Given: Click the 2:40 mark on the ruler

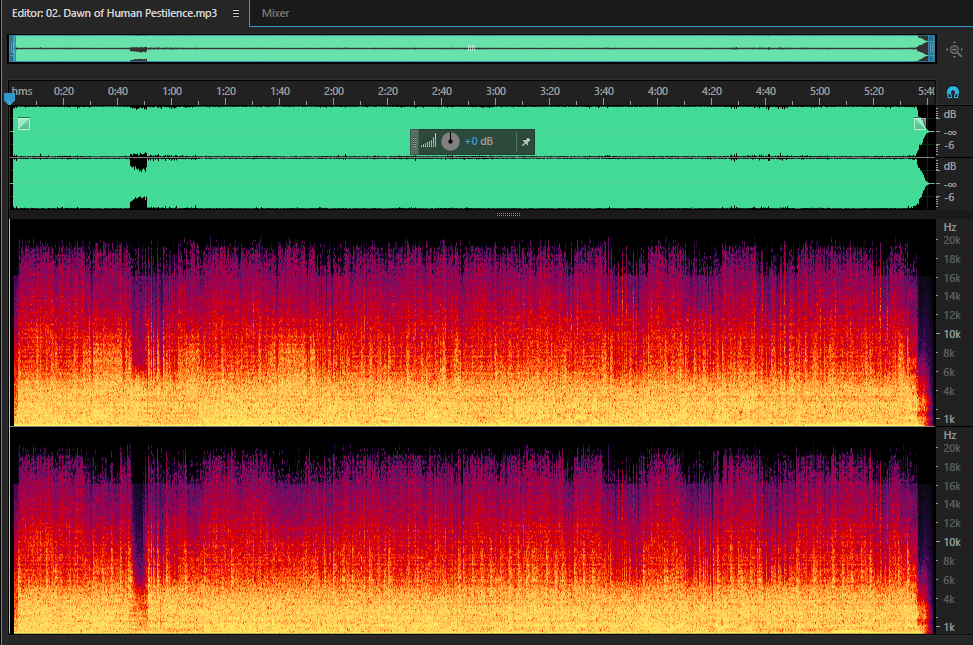Looking at the screenshot, I should (x=442, y=91).
